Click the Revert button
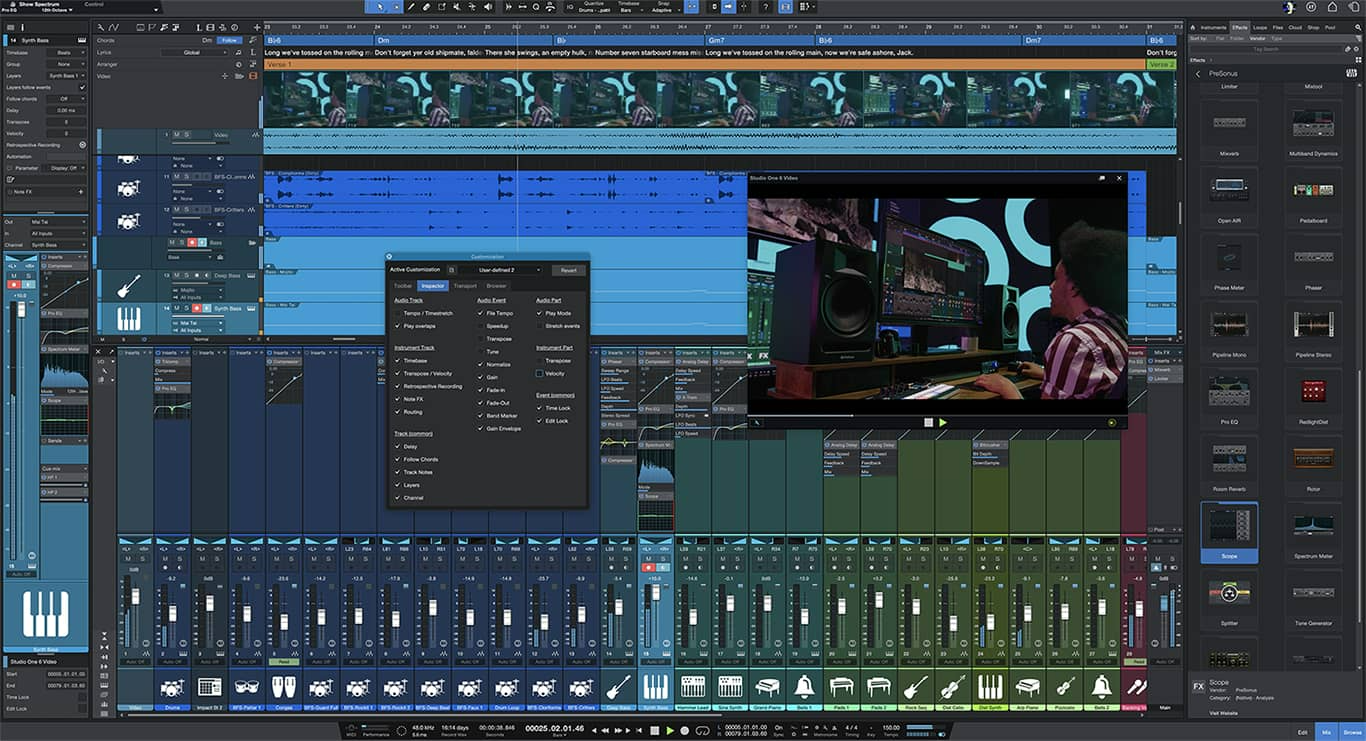The image size is (1366, 741). [568, 270]
